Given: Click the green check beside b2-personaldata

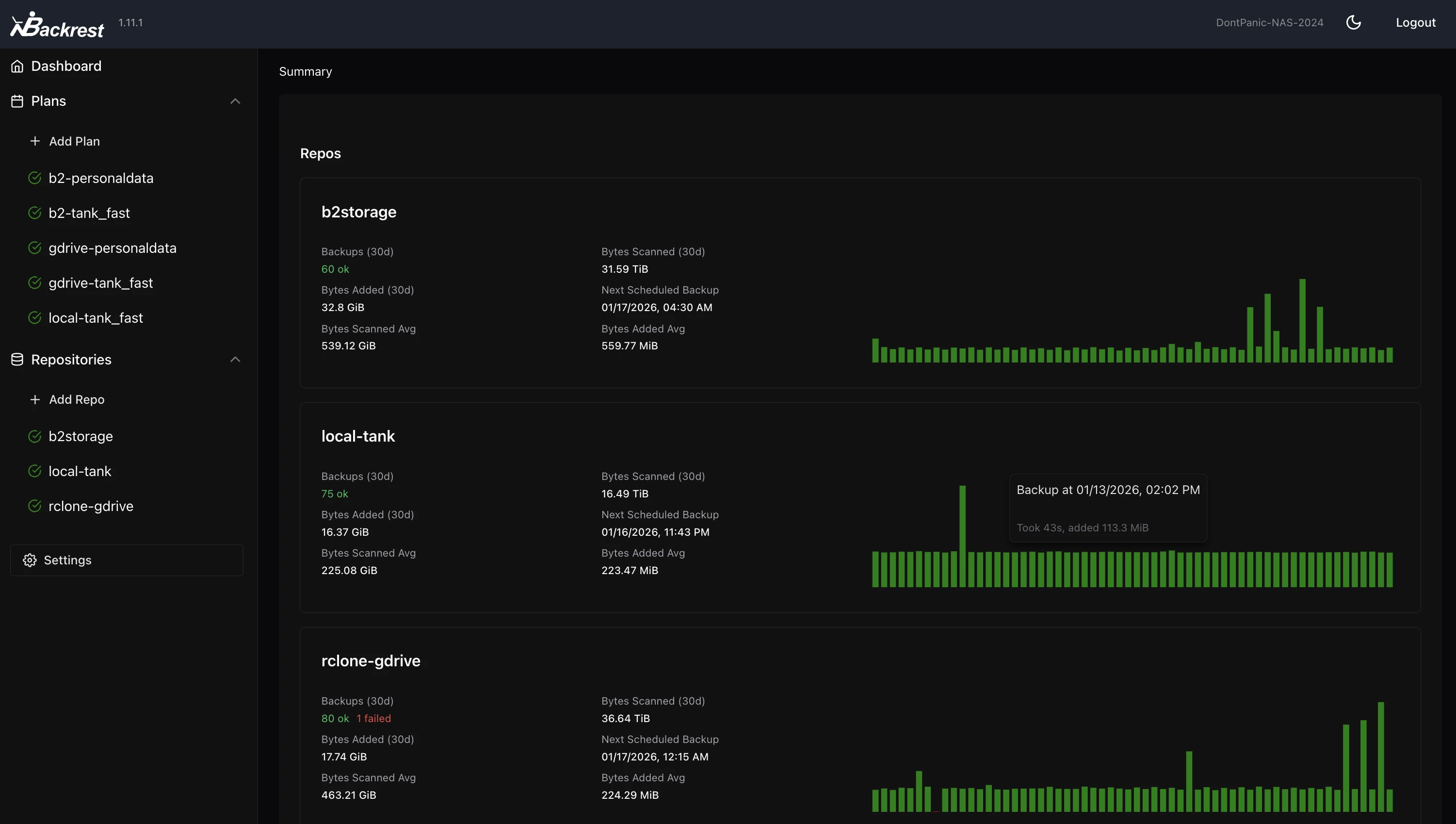Looking at the screenshot, I should (34, 178).
